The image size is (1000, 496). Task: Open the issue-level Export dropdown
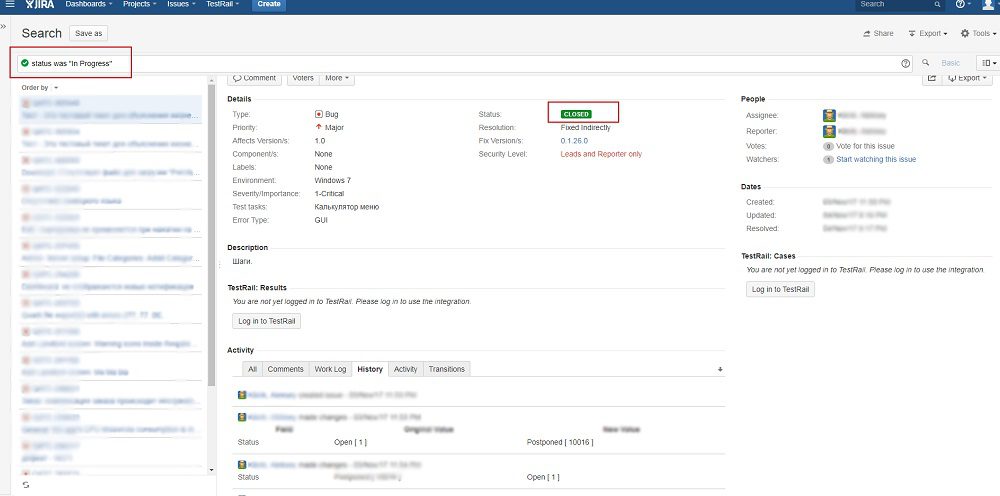click(x=967, y=78)
